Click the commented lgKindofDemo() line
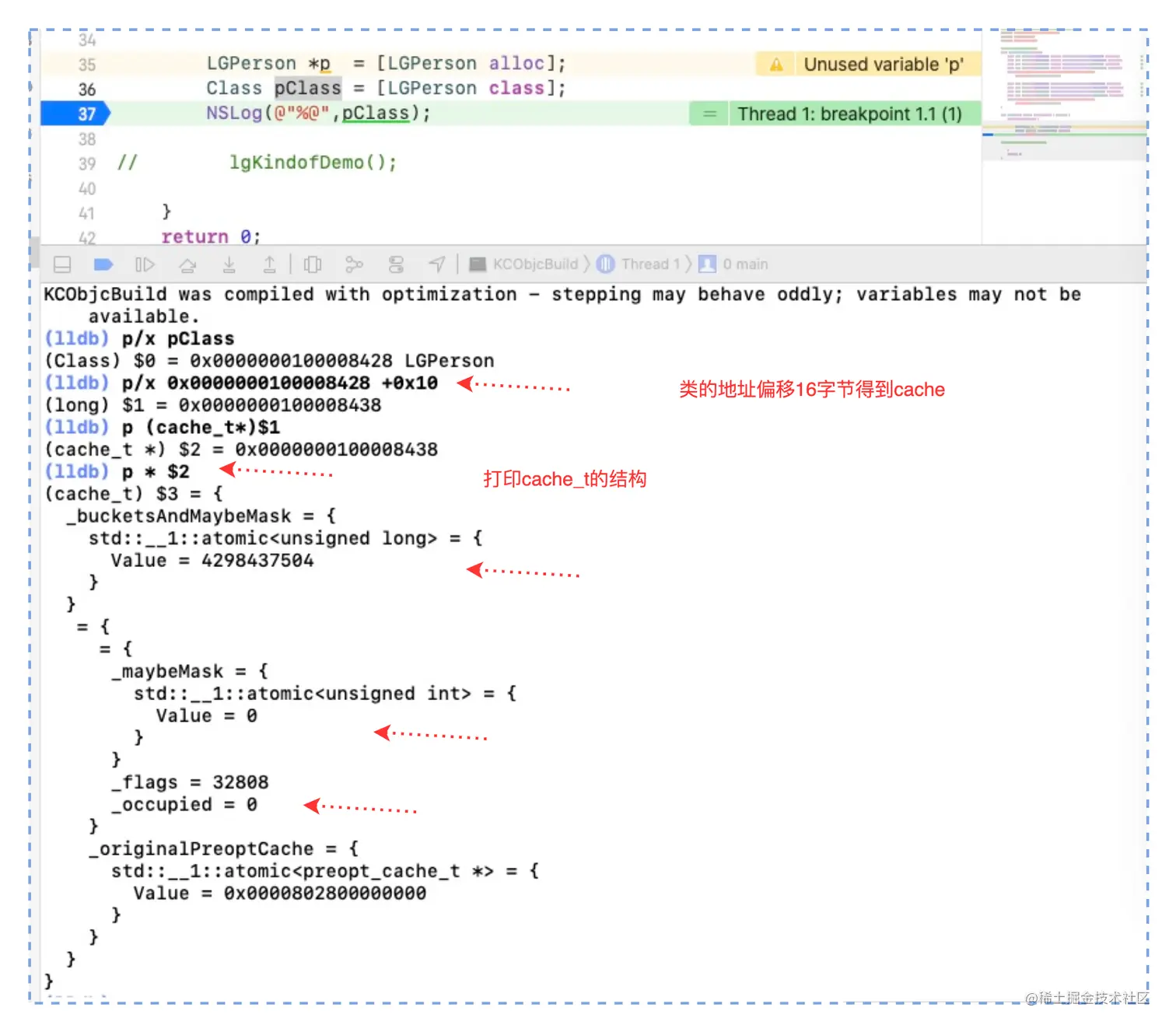Image resolution: width=1176 pixels, height=1032 pixels. [x=313, y=163]
